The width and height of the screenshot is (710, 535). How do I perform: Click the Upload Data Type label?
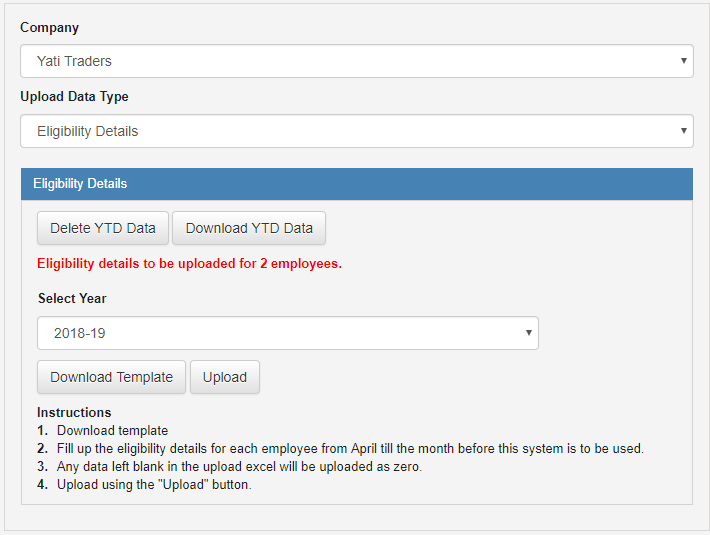(x=74, y=97)
